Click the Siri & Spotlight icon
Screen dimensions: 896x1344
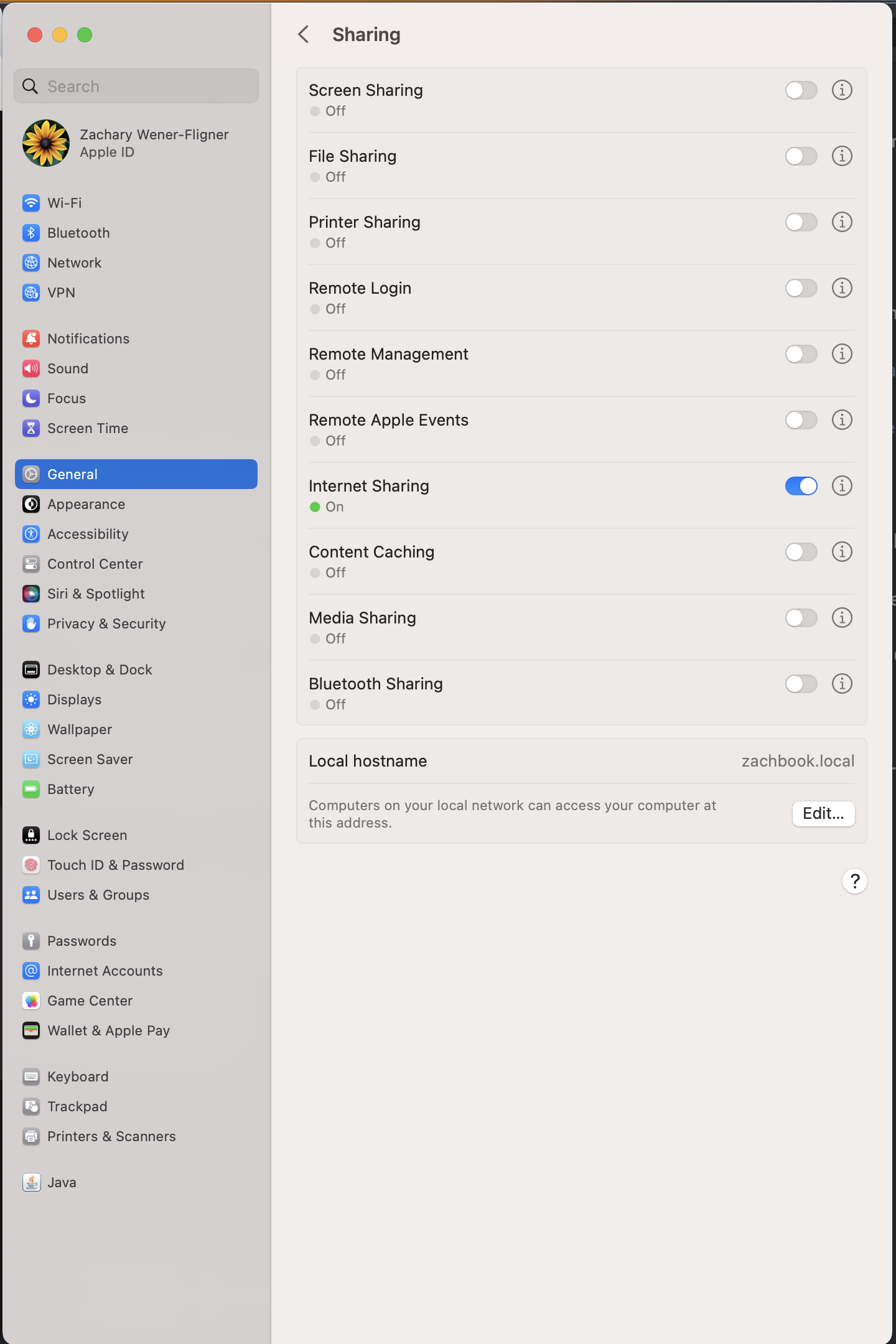pos(31,594)
